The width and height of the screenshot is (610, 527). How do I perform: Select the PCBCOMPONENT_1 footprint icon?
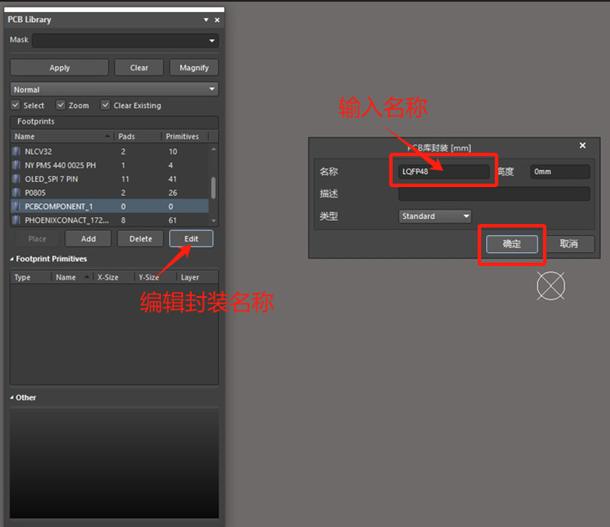[16, 206]
